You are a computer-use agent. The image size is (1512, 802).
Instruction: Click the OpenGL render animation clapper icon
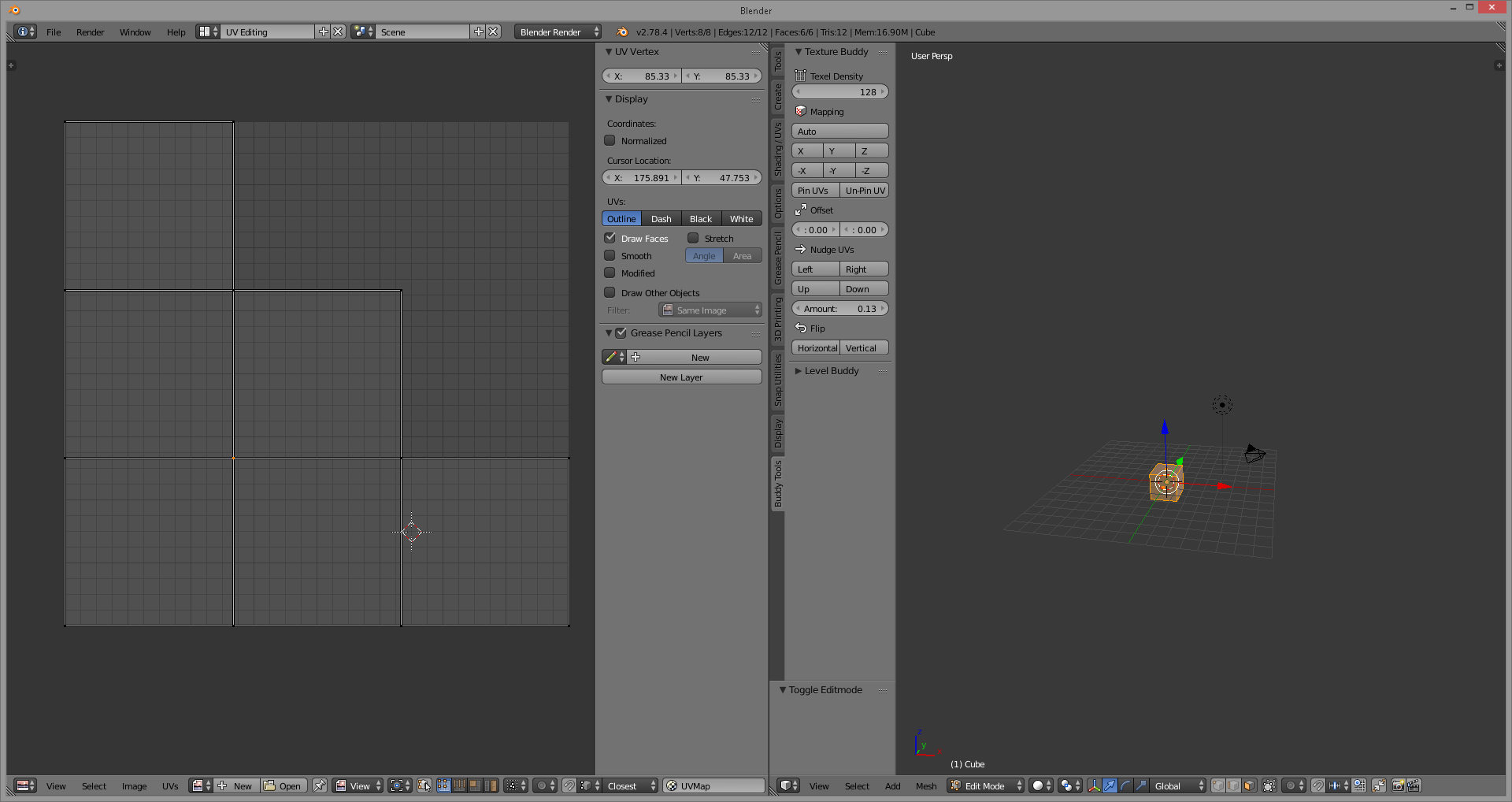[1414, 785]
